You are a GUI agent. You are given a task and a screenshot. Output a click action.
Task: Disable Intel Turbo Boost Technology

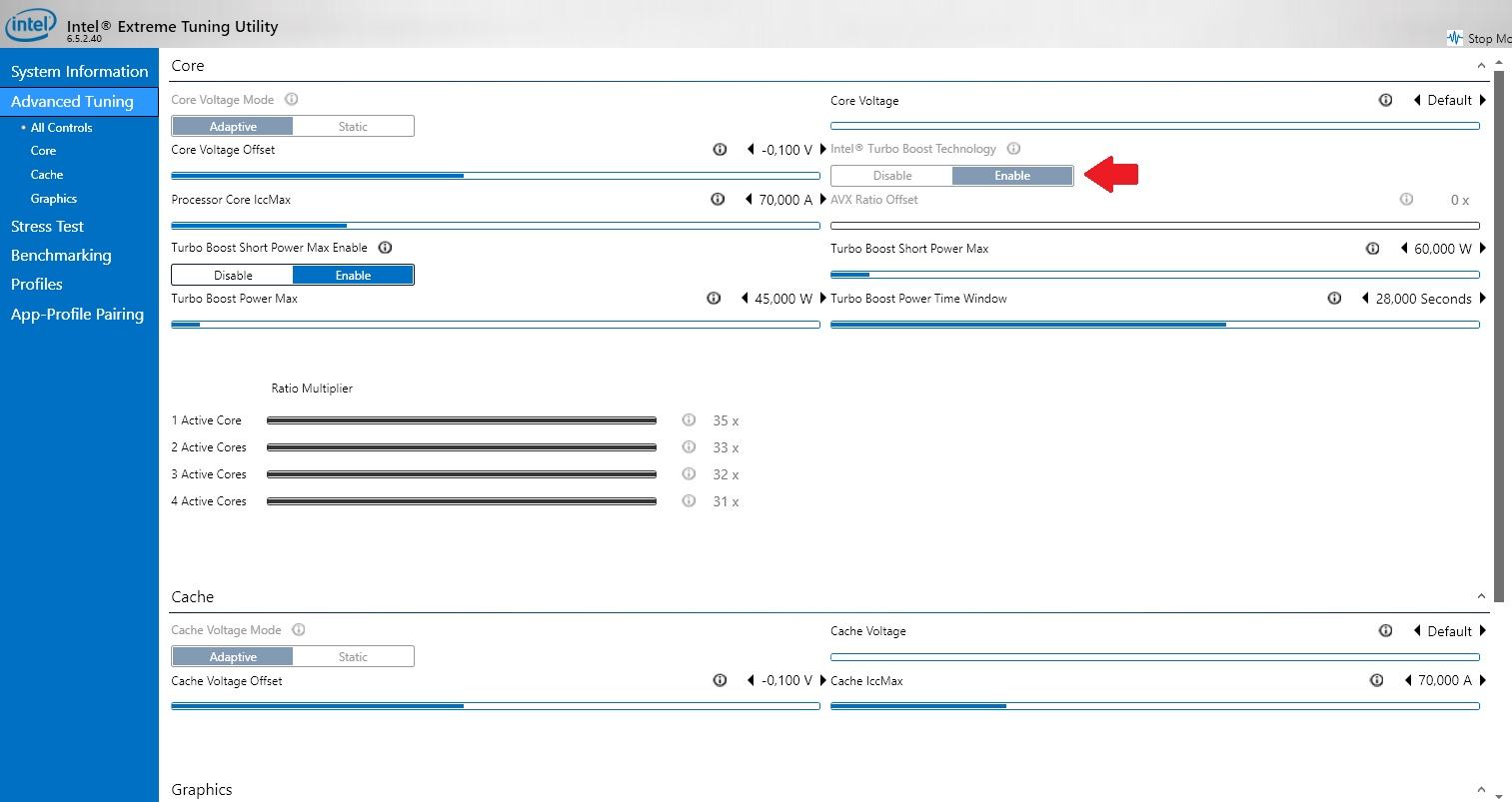pos(892,176)
